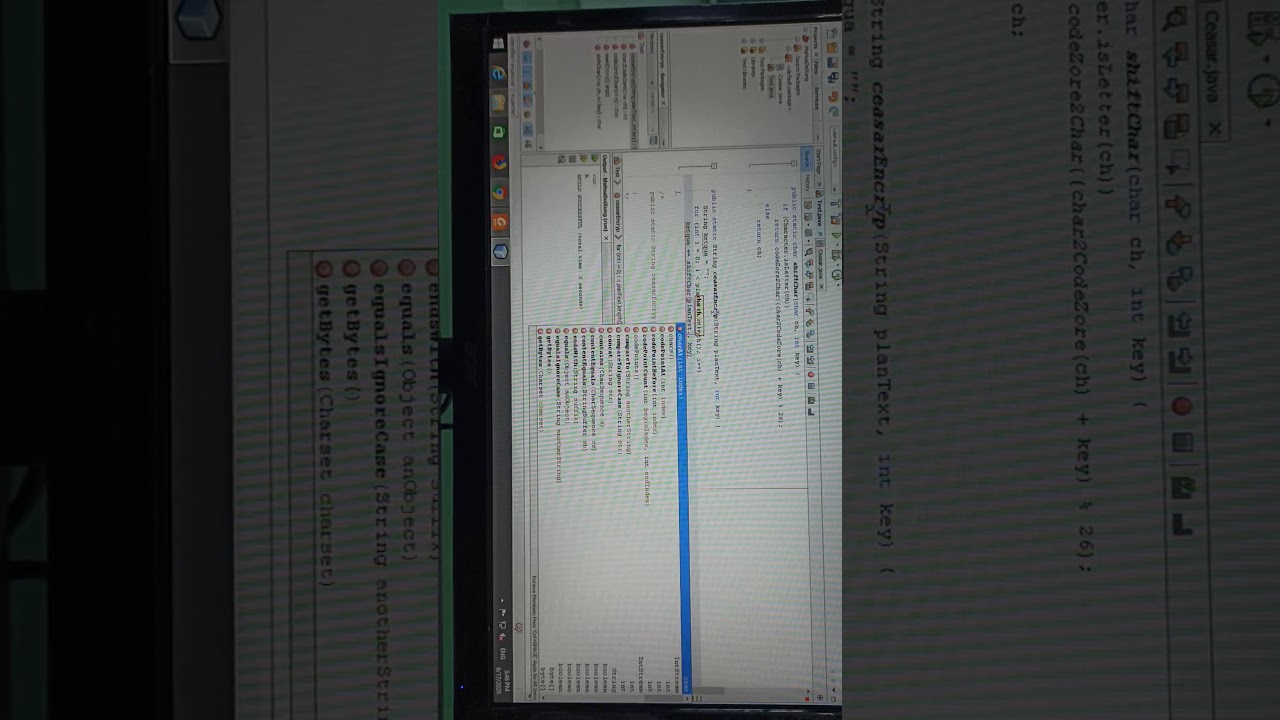Close the Start Page tab
Image resolution: width=1280 pixels, height=720 pixels.
pos(820,184)
